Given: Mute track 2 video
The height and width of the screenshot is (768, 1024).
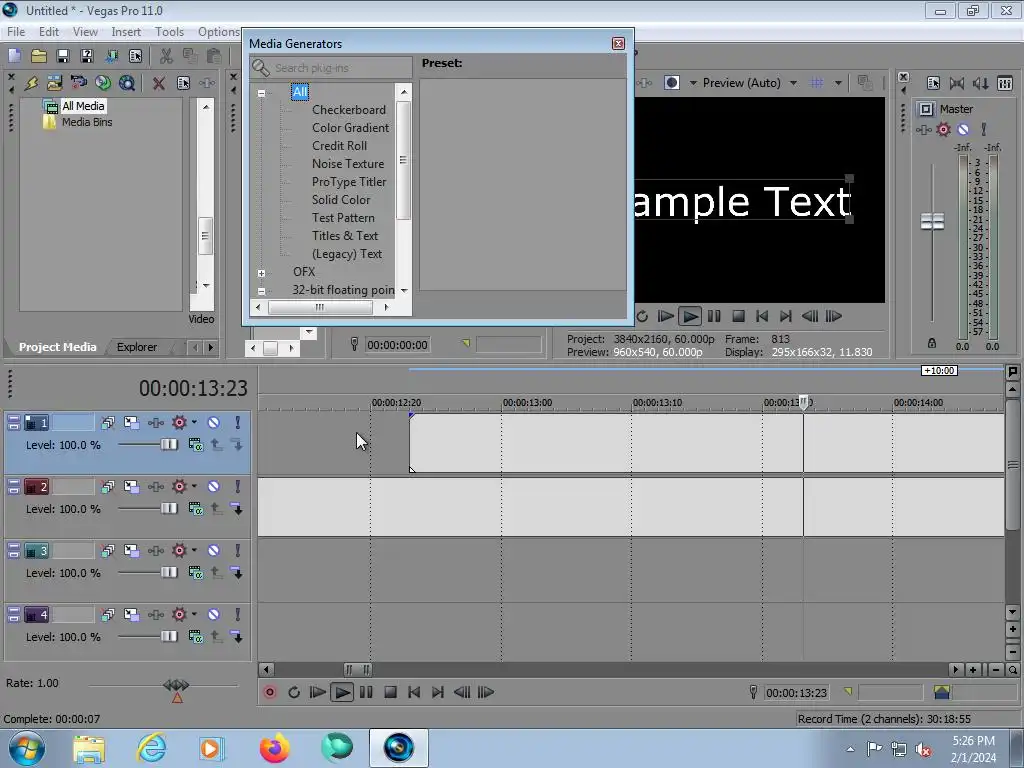Looking at the screenshot, I should [214, 487].
